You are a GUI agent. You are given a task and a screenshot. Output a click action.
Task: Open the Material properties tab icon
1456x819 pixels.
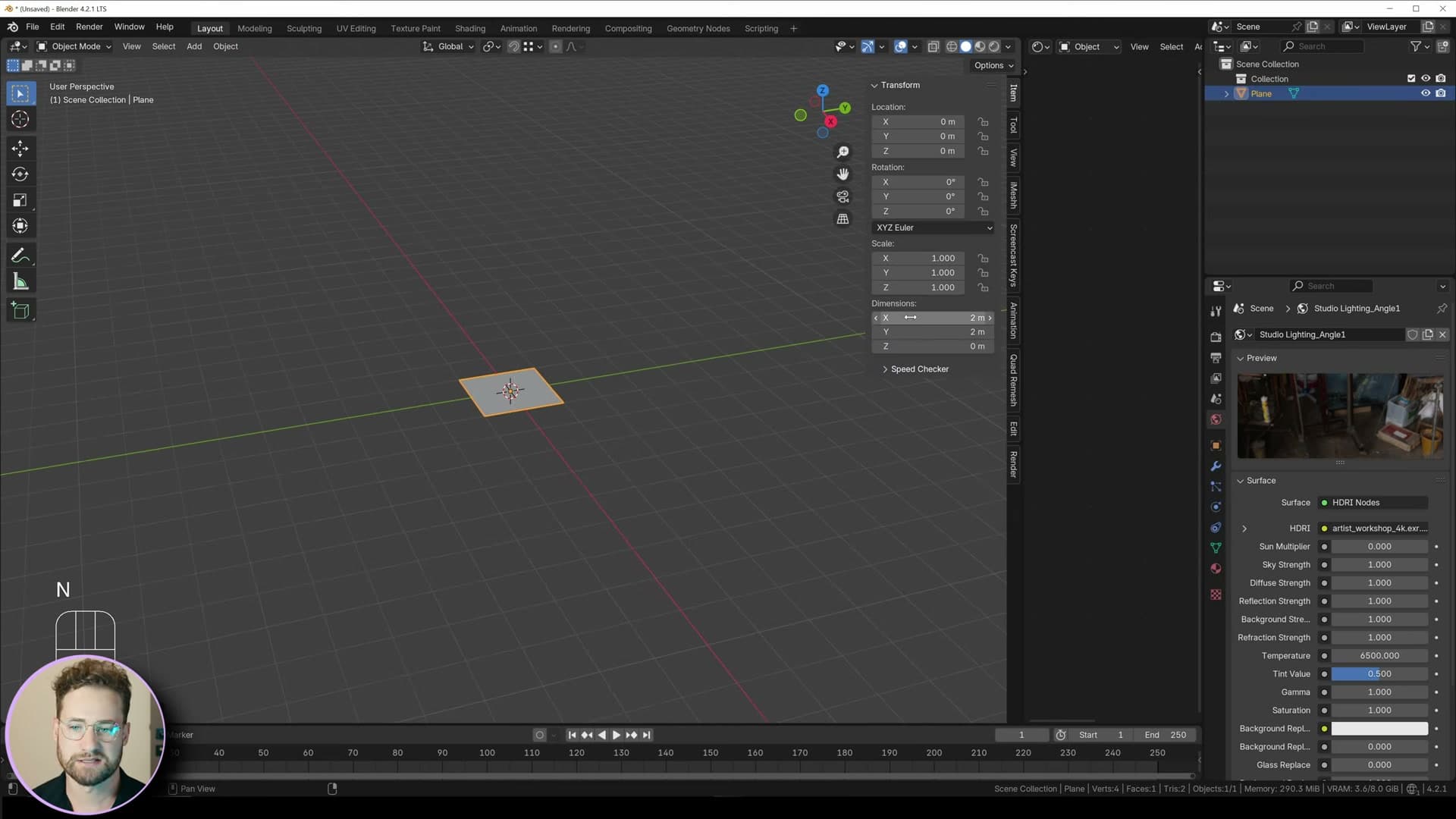(1216, 569)
